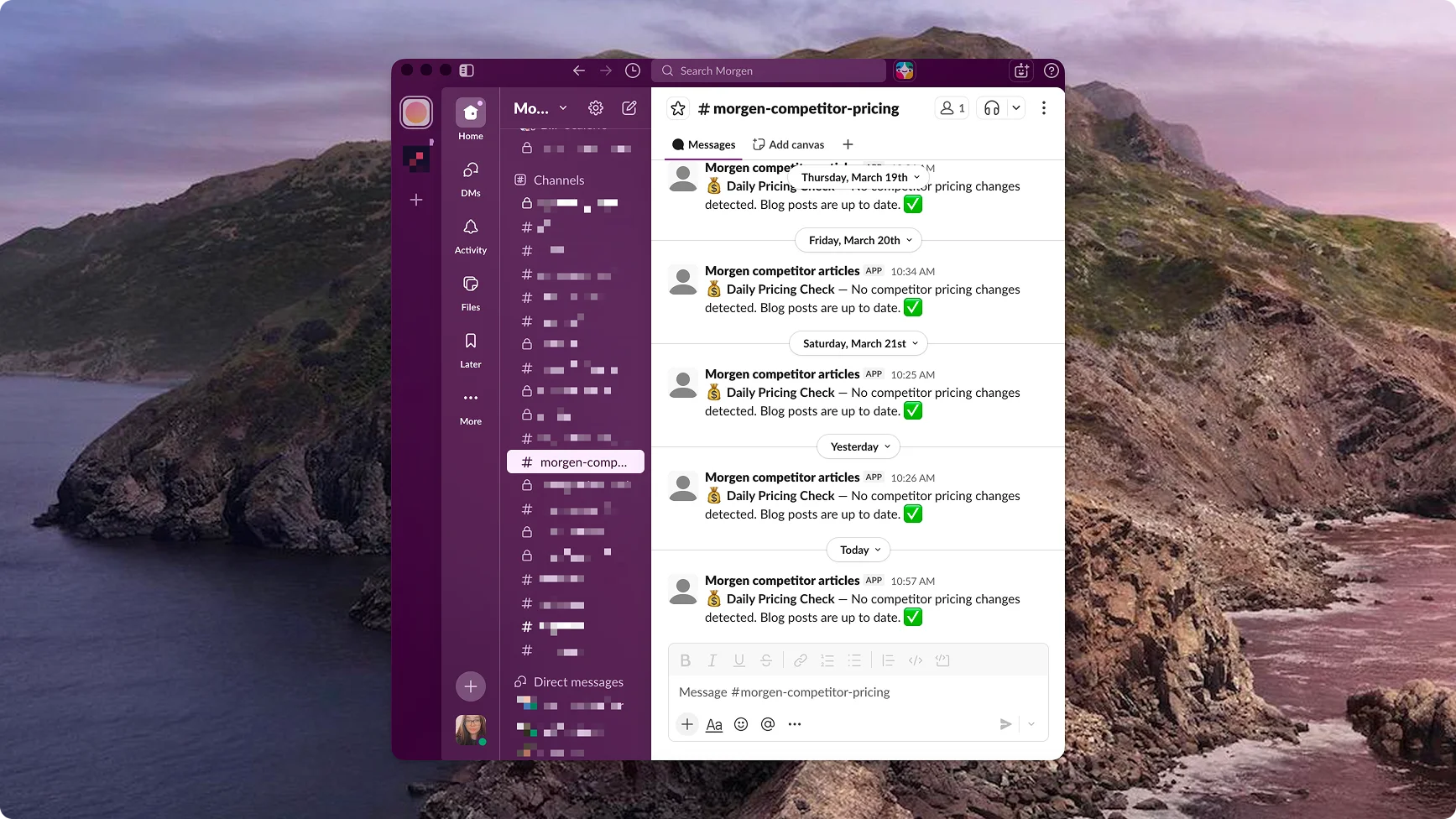View the channel member count
The image size is (1456, 819).
951,107
